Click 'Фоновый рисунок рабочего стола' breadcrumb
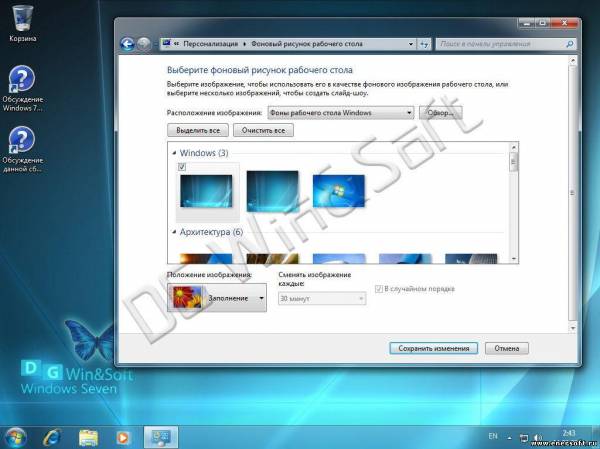The width and height of the screenshot is (600, 449). [x=307, y=44]
